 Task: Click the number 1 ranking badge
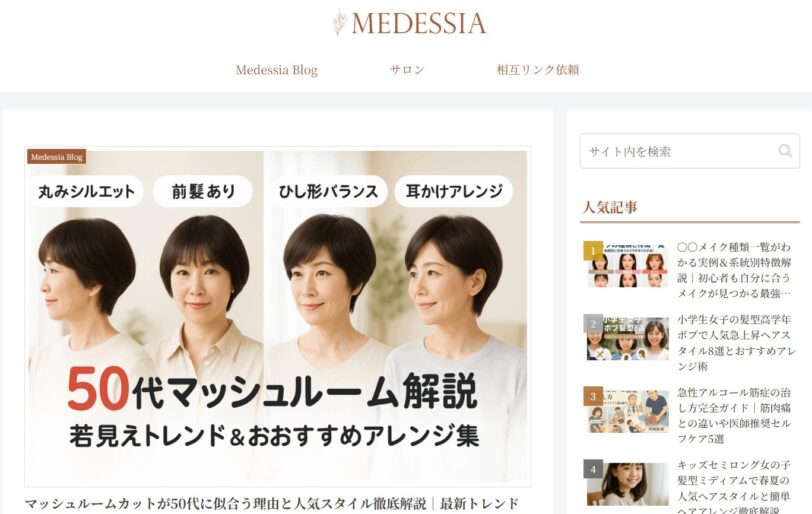click(x=593, y=251)
